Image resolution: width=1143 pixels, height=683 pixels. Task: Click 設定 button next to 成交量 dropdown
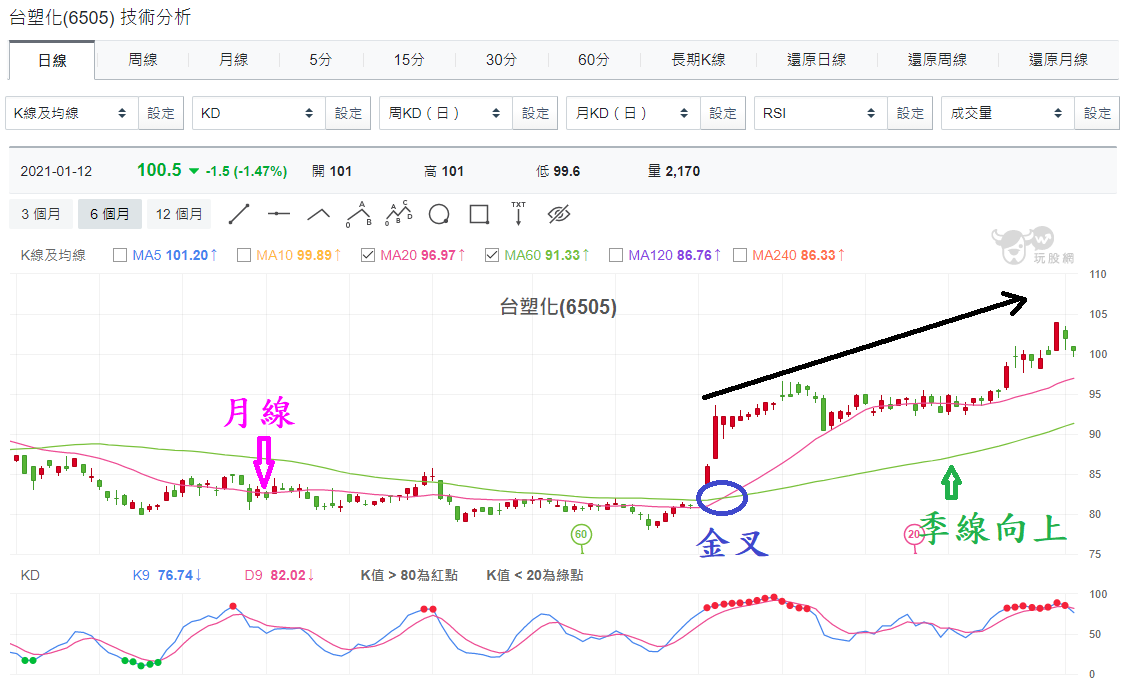(x=1098, y=113)
